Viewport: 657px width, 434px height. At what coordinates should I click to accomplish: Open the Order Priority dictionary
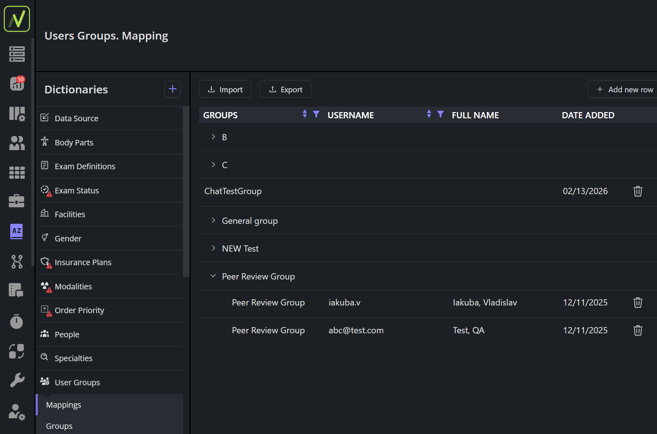(x=110, y=310)
